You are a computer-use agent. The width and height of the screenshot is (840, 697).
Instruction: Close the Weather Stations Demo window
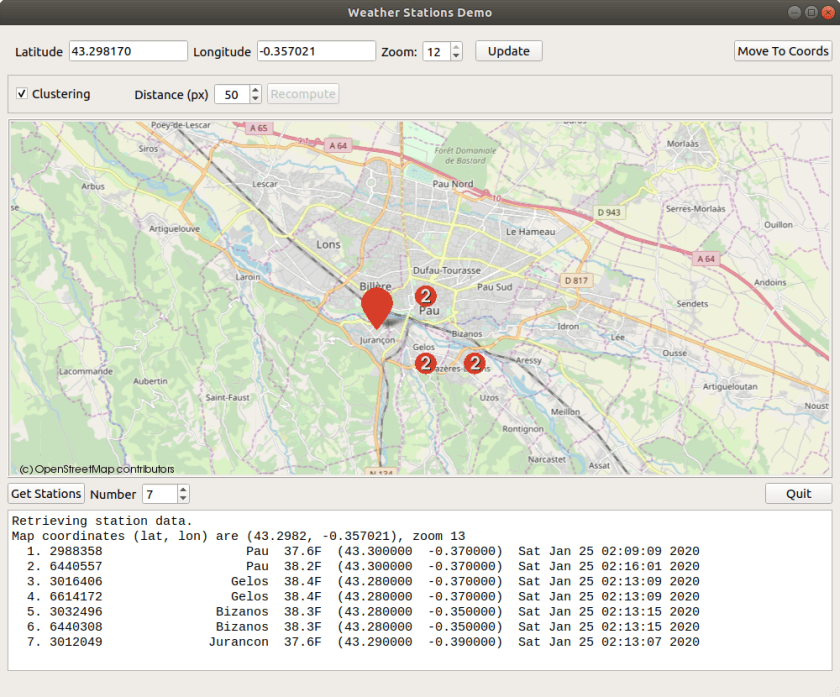(x=827, y=12)
